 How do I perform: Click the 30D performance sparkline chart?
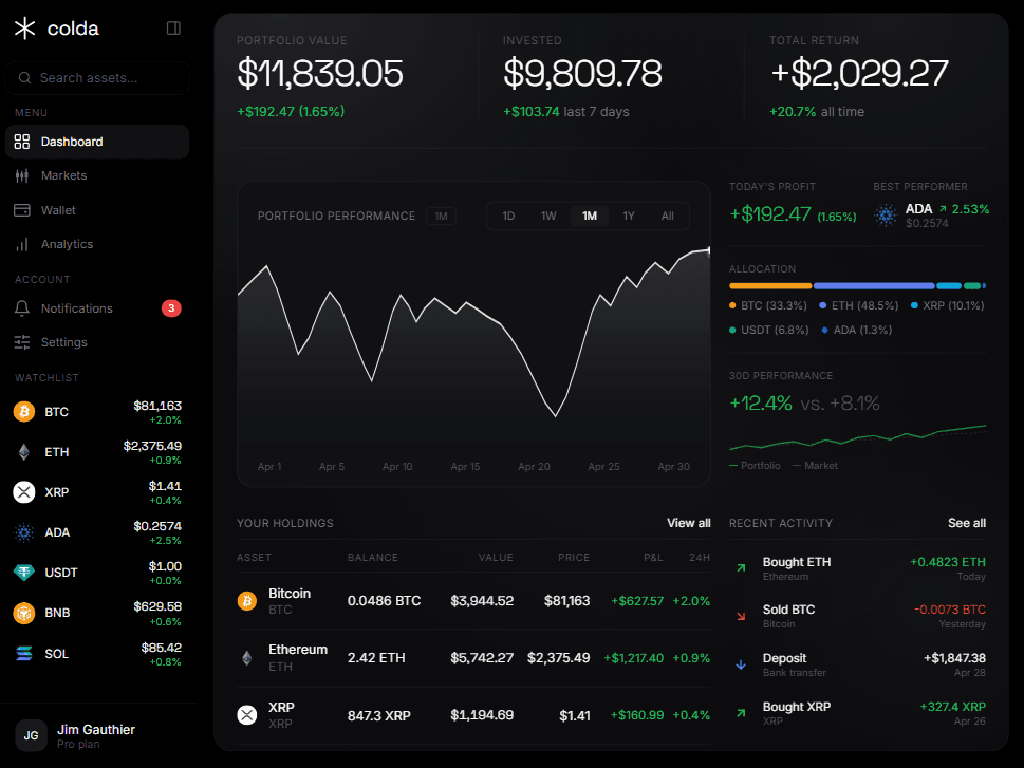[857, 438]
